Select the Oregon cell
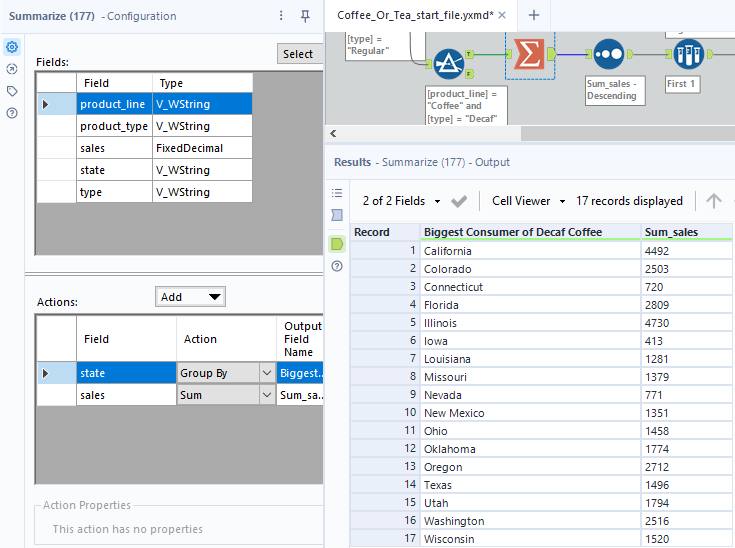735x548 pixels. click(x=530, y=467)
